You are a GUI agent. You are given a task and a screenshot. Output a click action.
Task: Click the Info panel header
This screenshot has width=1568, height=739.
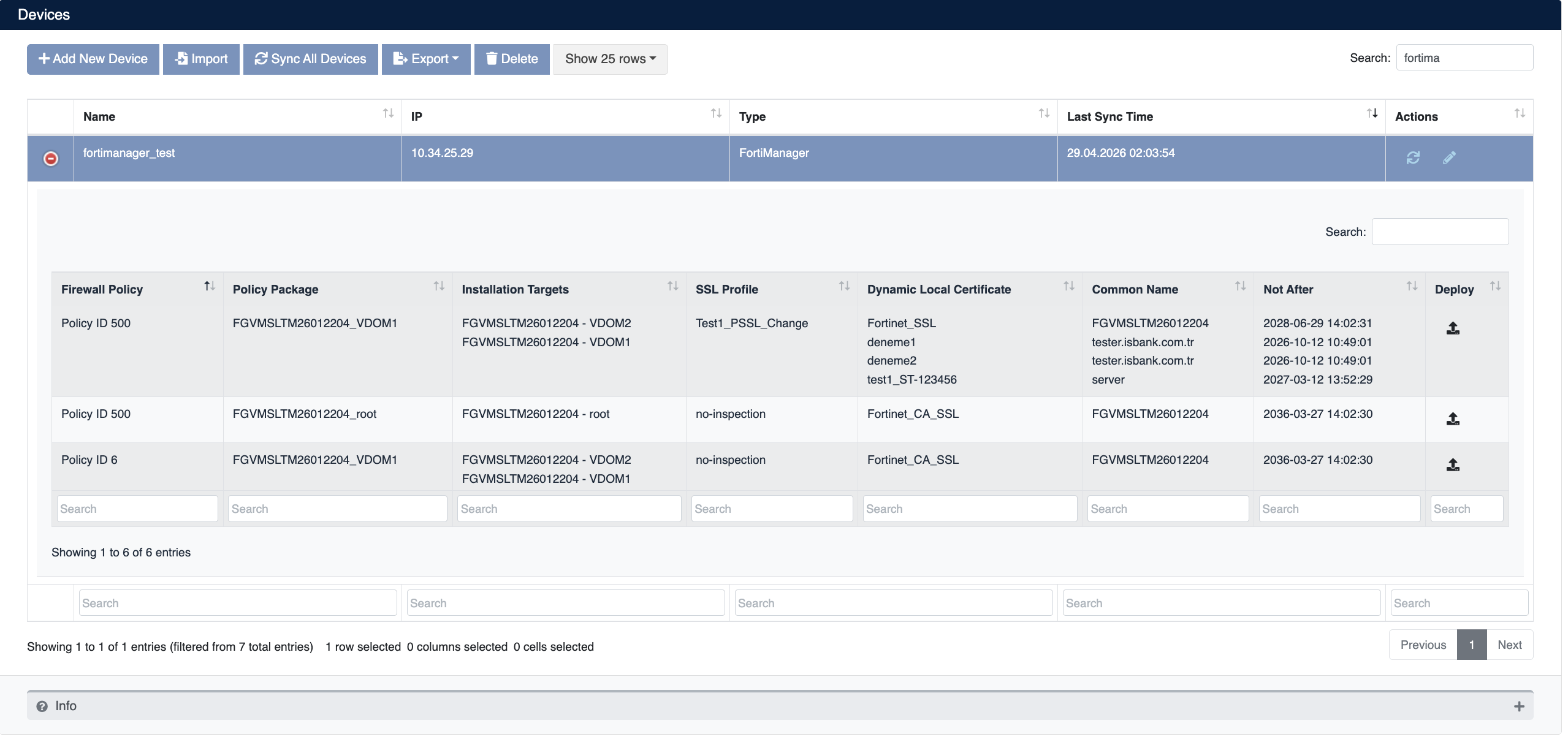tap(780, 706)
